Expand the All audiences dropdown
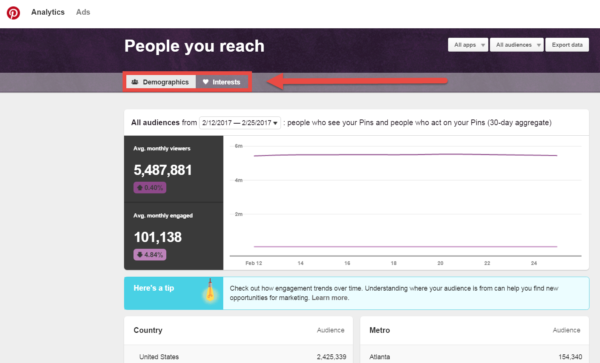Viewport: 600px width, 363px height. click(x=517, y=45)
